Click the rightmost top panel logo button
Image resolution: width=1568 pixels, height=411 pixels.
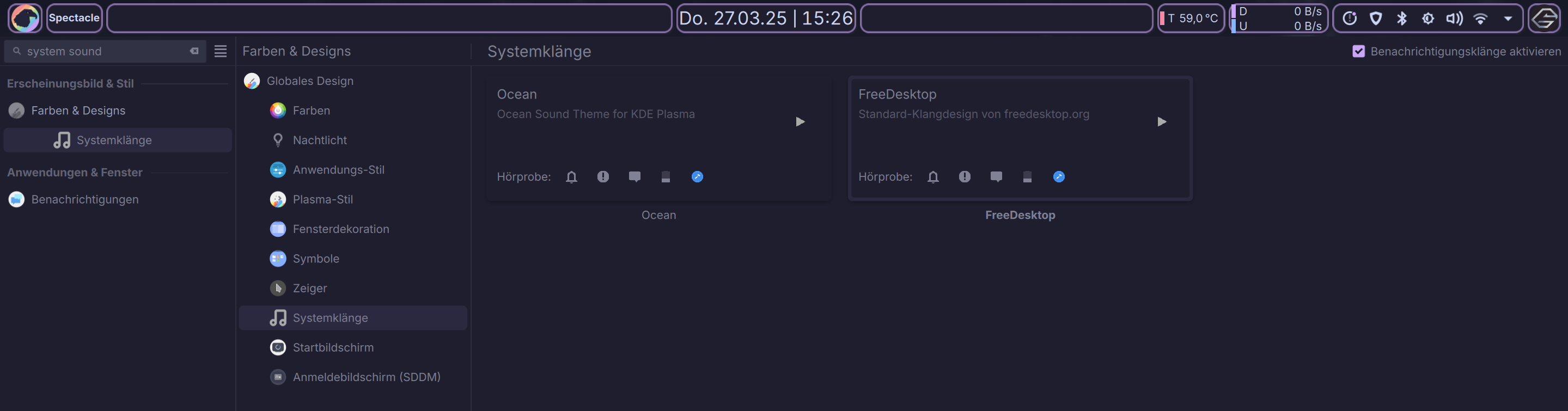[1544, 19]
